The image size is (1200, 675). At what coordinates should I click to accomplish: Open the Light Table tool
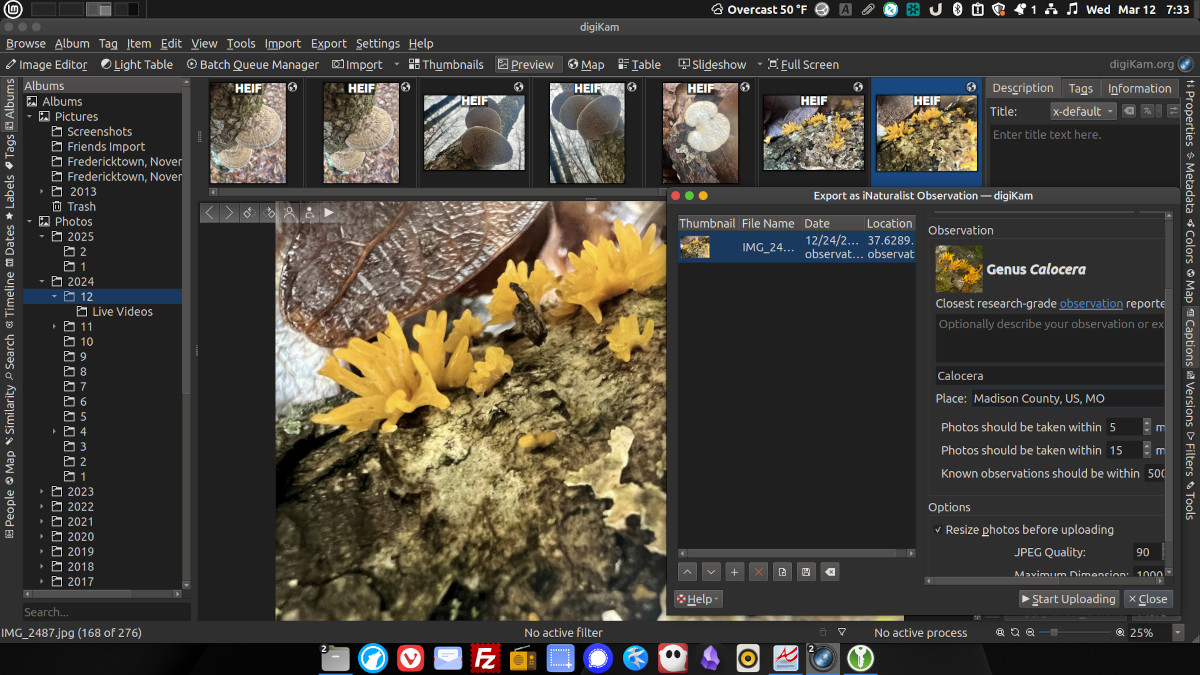[136, 64]
